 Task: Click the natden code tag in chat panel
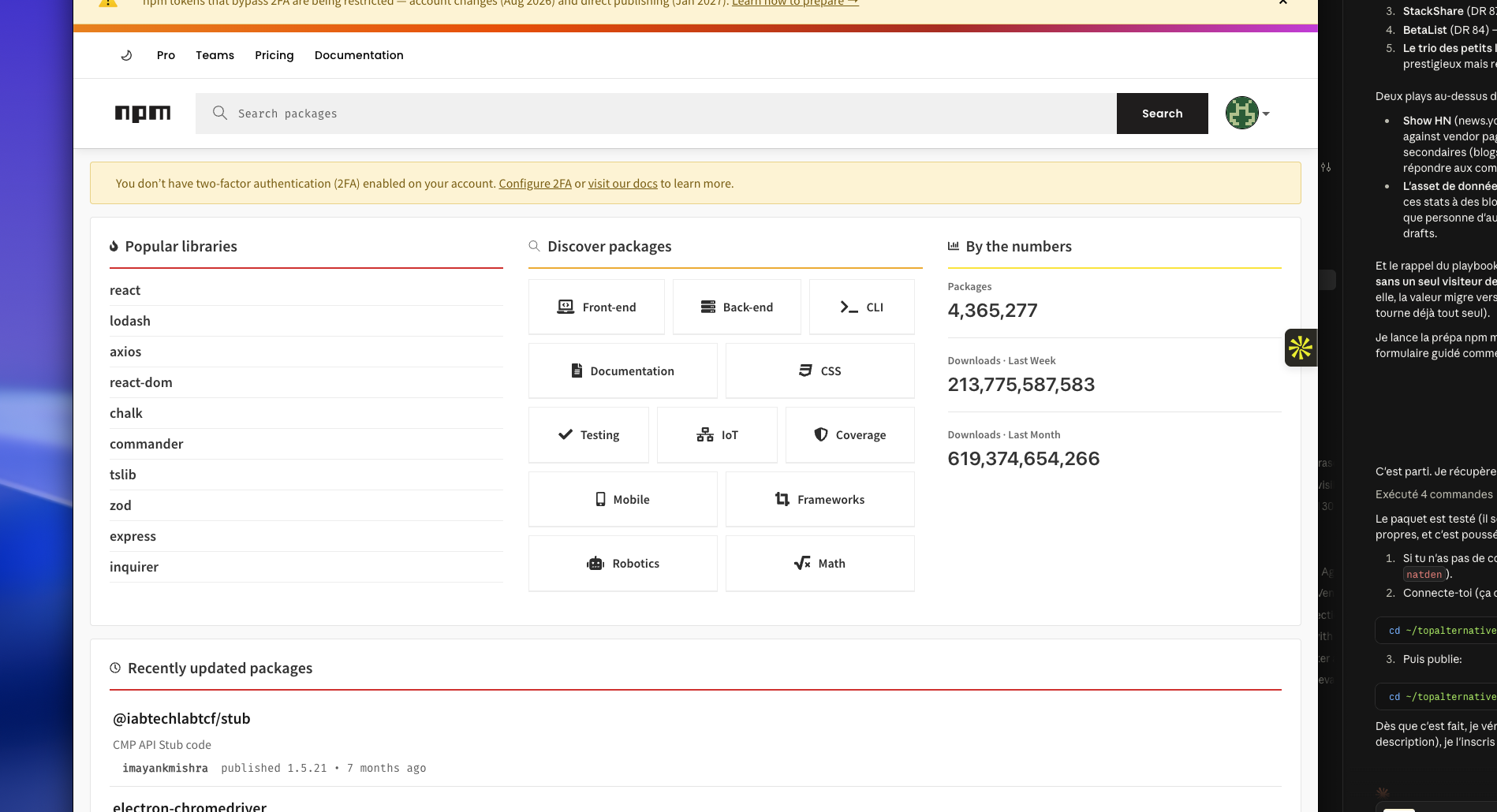pos(1424,575)
